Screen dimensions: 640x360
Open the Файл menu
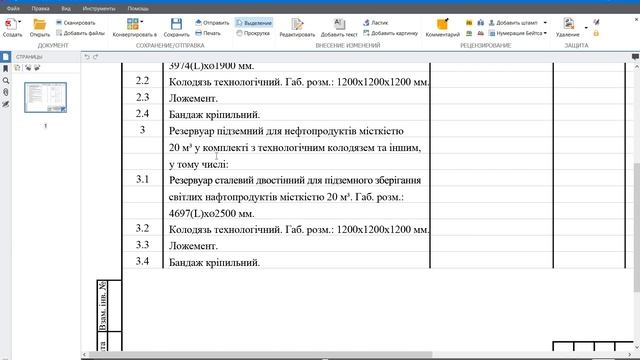tap(13, 8)
